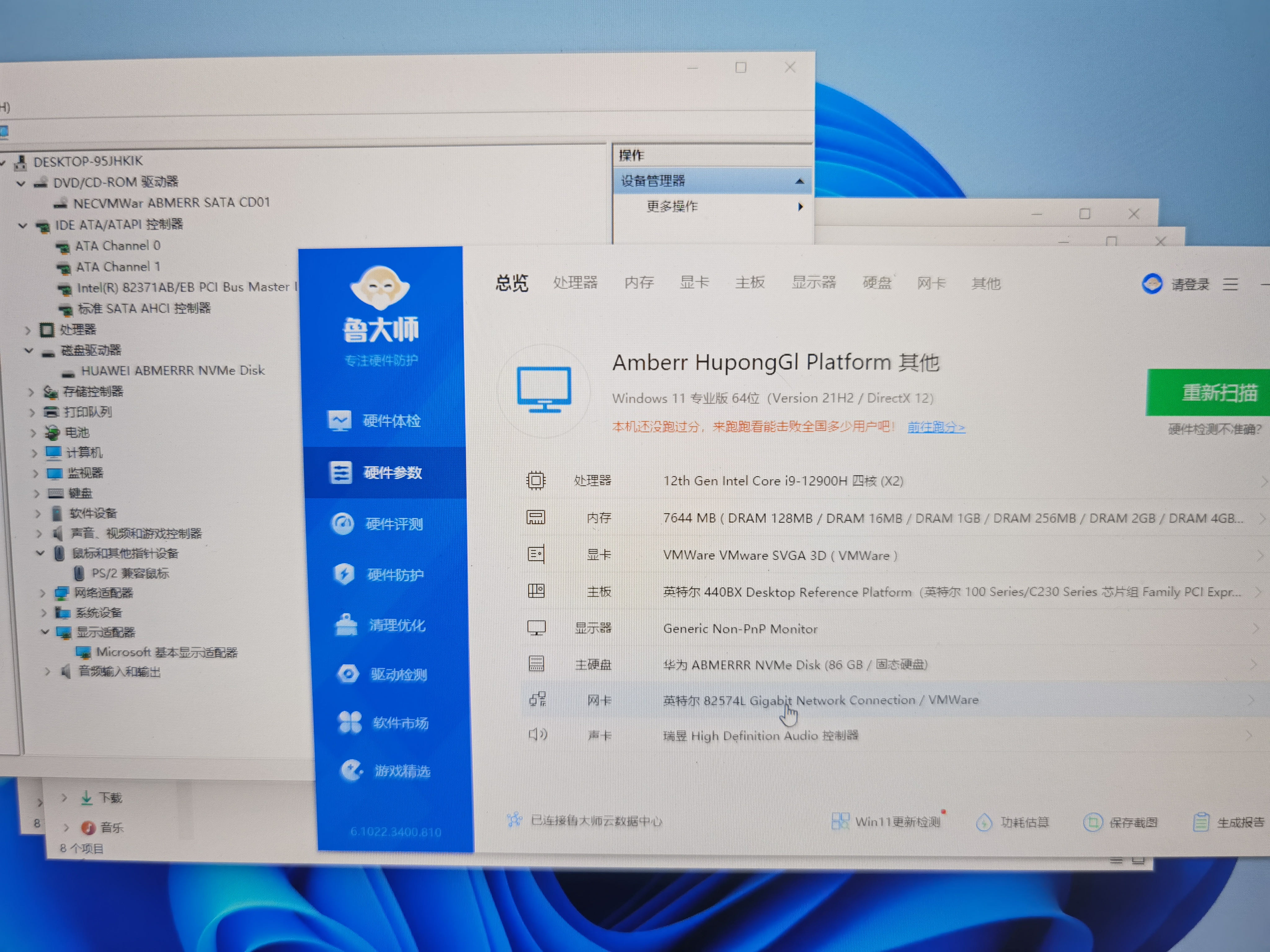Select DESKTOP-95JHKIK root node
Viewport: 1270px width, 952px height.
(88, 161)
